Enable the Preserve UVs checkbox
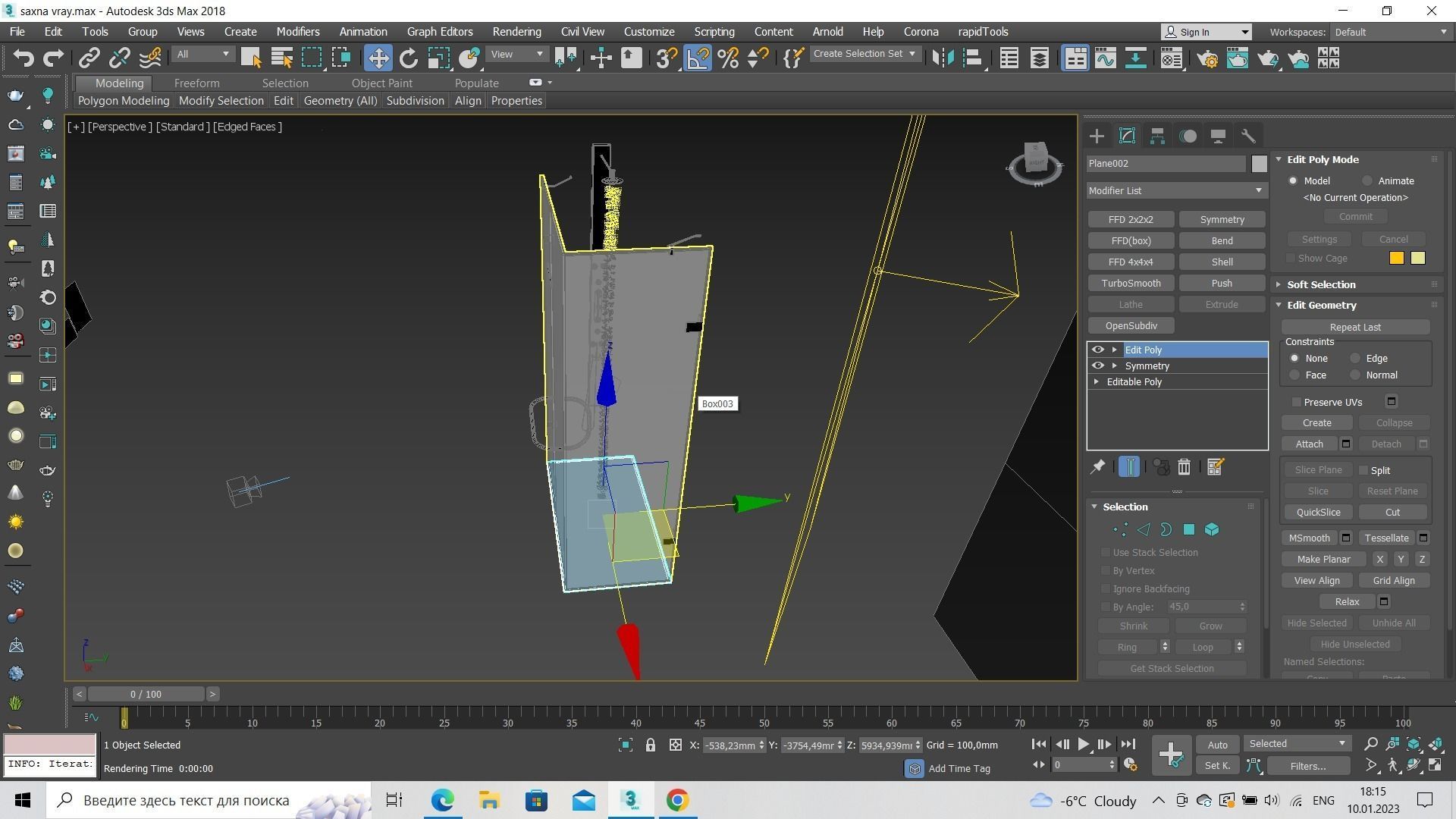Screen dimensions: 1456x819 [x=1297, y=403]
